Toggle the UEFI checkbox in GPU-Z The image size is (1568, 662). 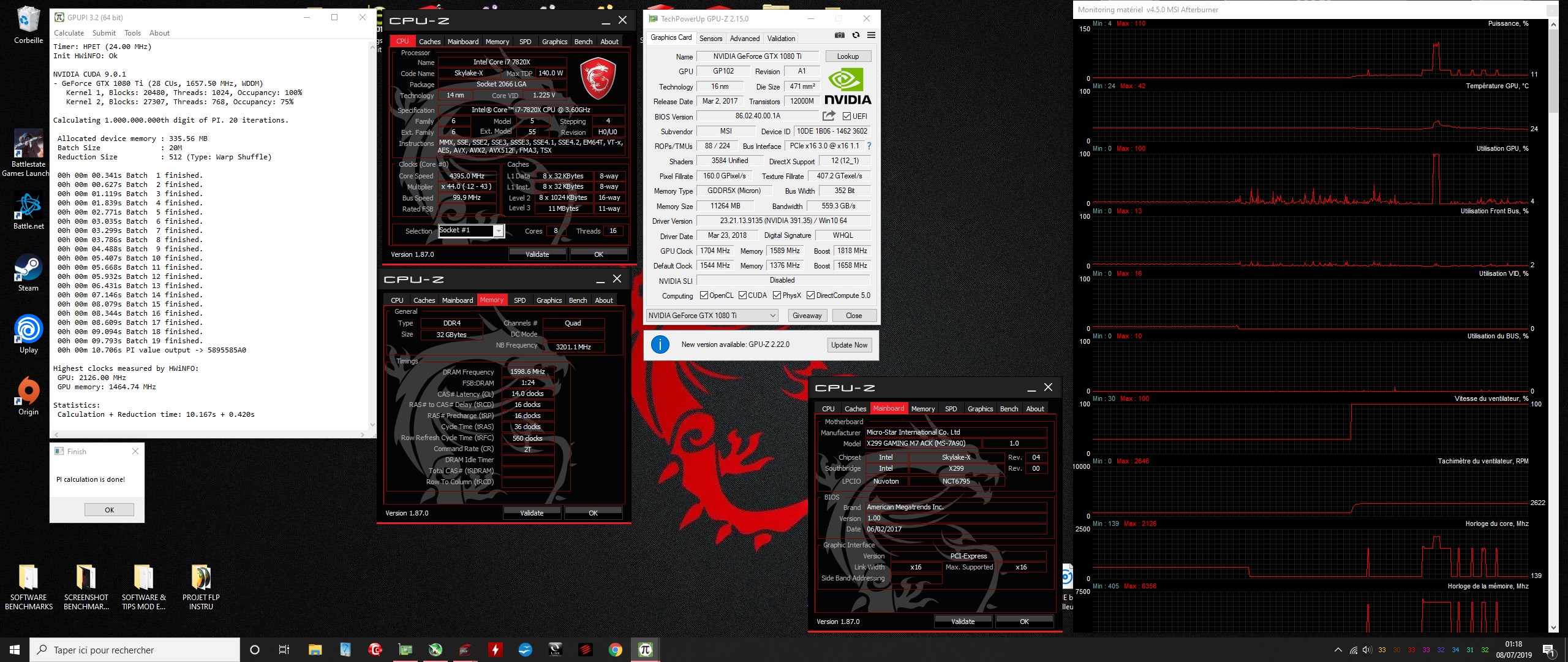(846, 116)
